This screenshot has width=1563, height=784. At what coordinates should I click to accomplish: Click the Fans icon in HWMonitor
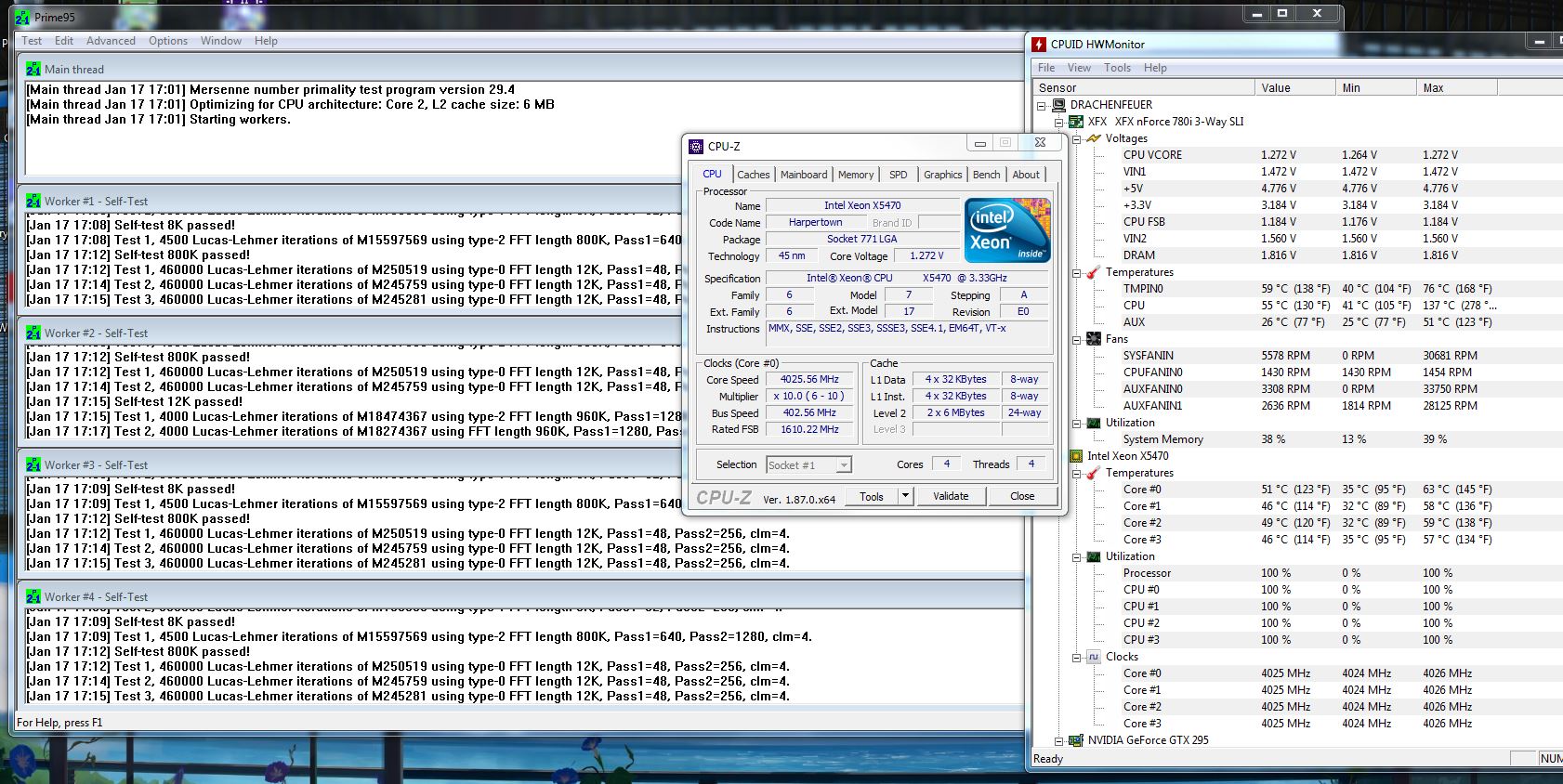pos(1094,339)
